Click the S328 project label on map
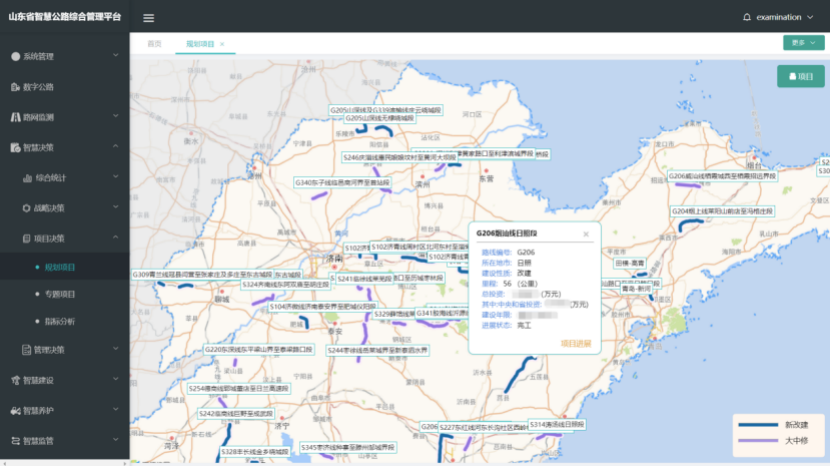Viewport: 830px width, 468px height. click(255, 452)
